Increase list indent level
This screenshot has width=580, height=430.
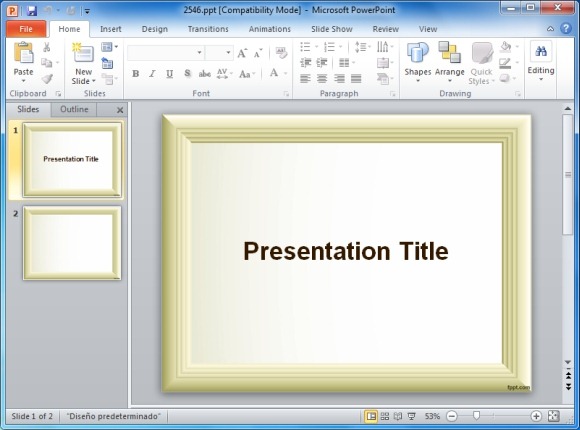coord(322,63)
